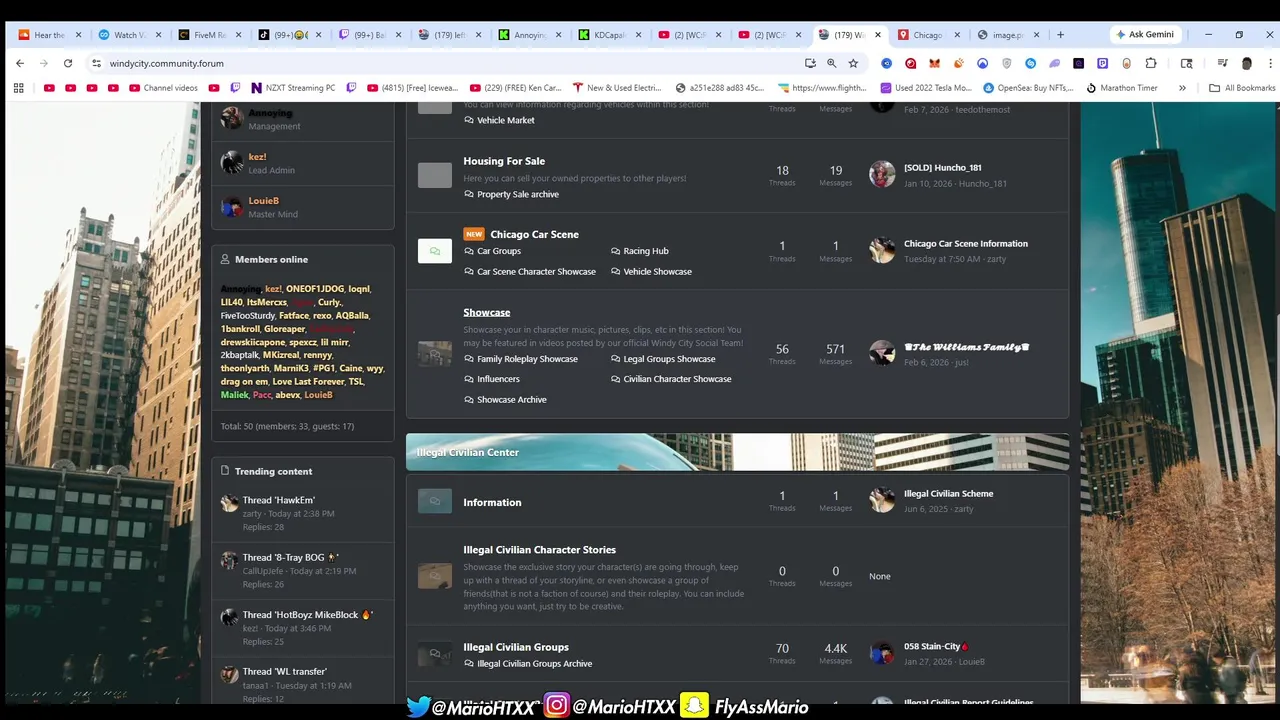Image resolution: width=1280 pixels, height=720 pixels.
Task: Open the Chrome extensions puzzle icon
Action: pos(1151,63)
